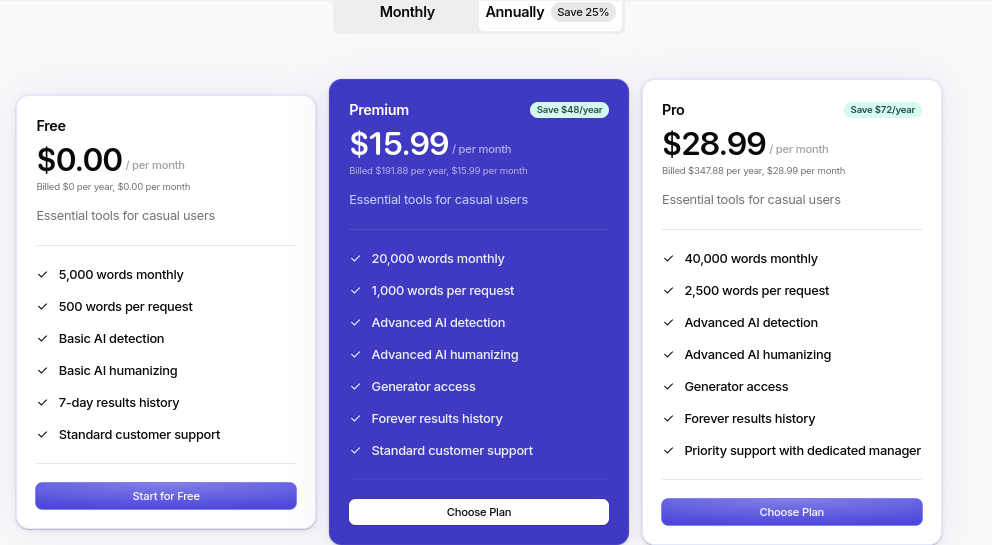This screenshot has width=992, height=545.
Task: Click checkmark next to Priority support
Action: tap(668, 451)
